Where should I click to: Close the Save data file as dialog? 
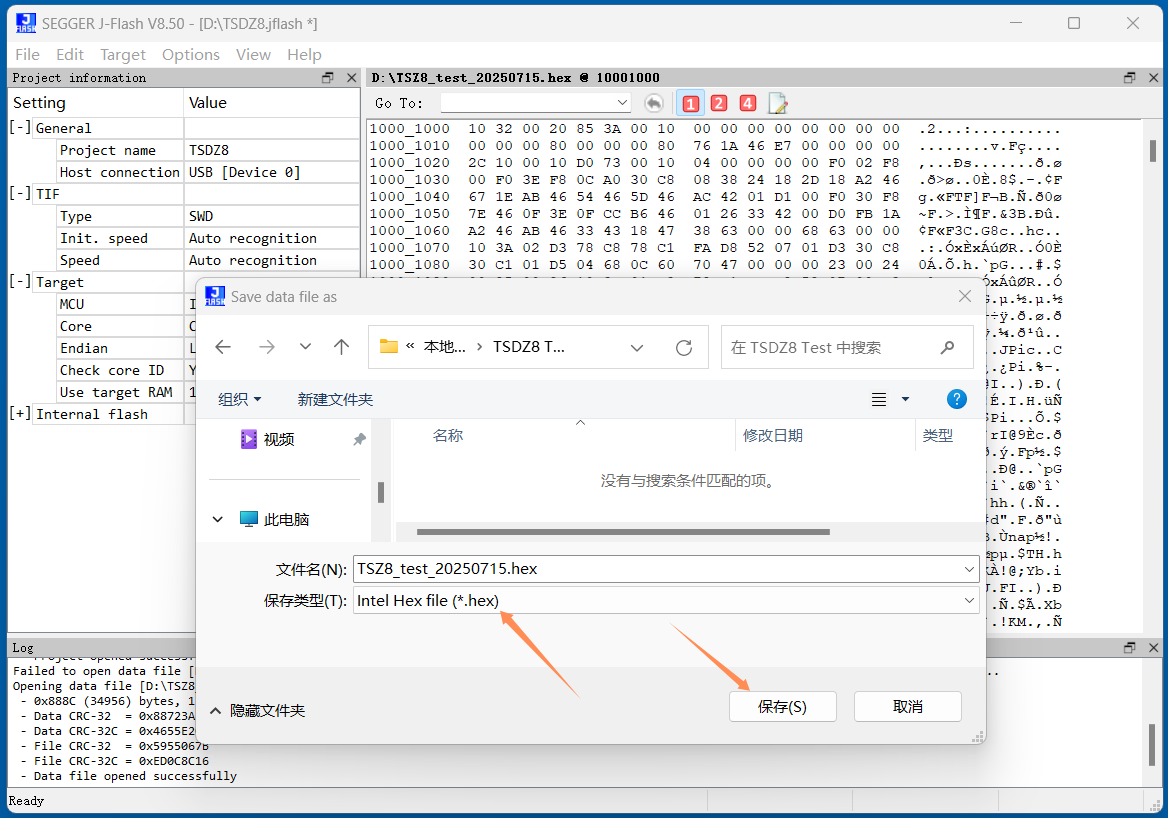click(x=965, y=297)
